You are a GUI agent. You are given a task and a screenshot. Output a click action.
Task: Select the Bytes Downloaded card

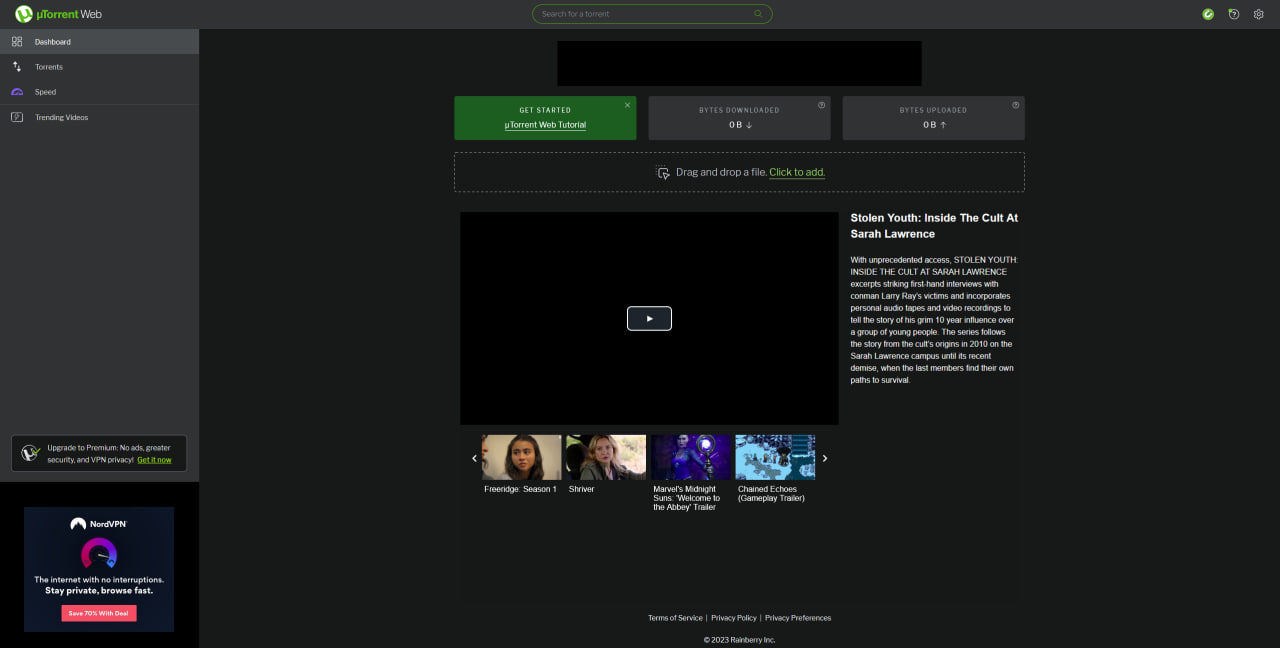coord(739,118)
